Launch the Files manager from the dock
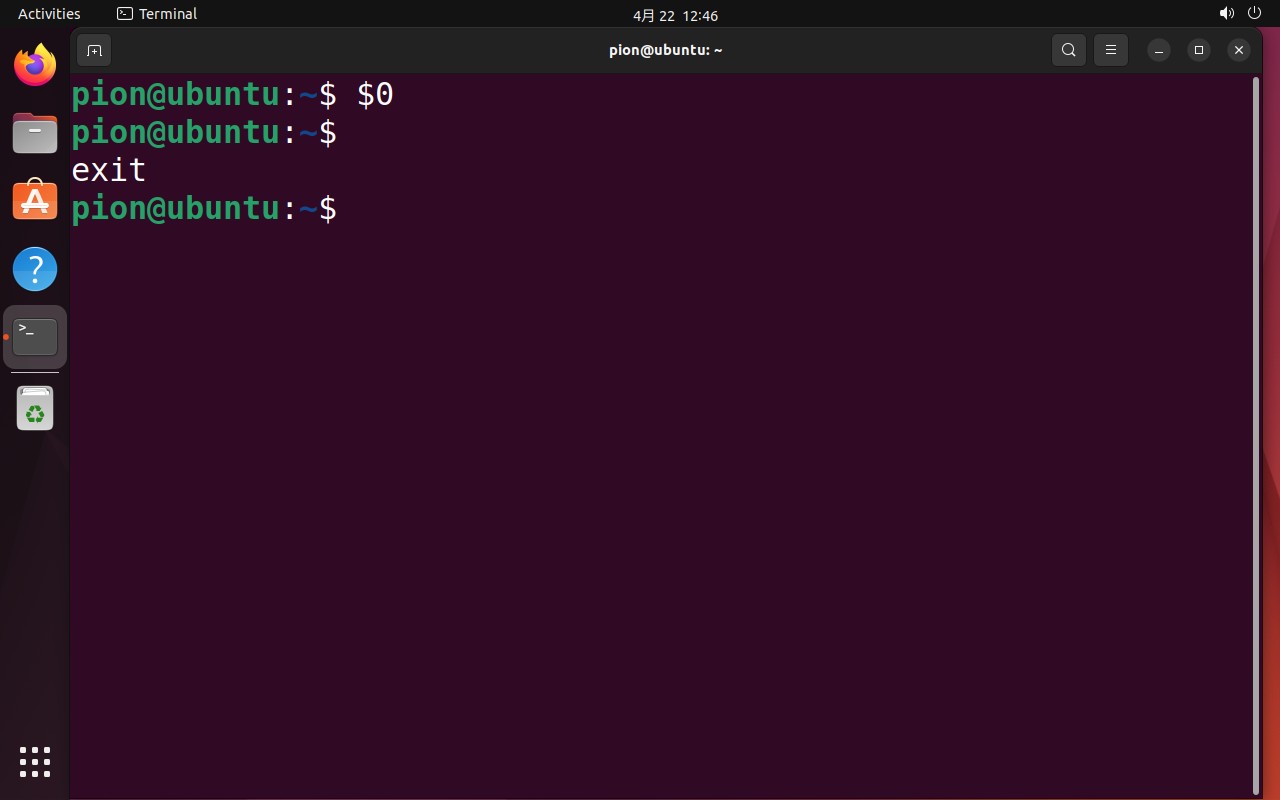Viewport: 1280px width, 800px height. (x=35, y=133)
